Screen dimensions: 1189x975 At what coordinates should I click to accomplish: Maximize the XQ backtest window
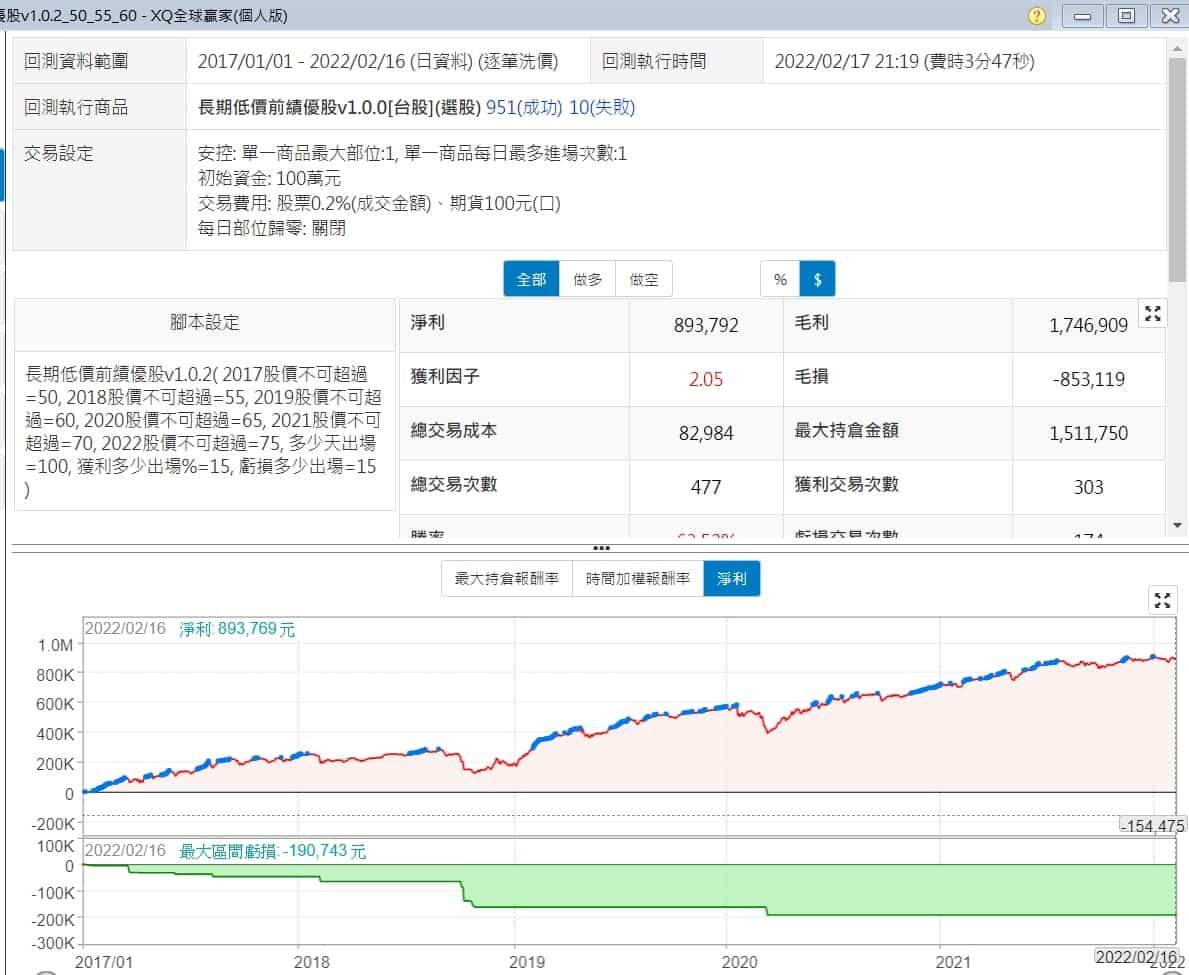tap(1126, 16)
